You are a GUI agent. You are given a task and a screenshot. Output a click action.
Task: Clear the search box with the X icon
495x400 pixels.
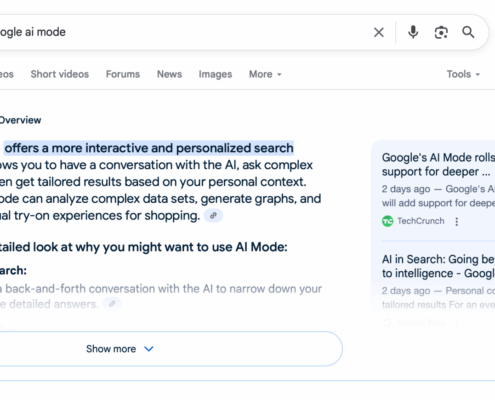pyautogui.click(x=379, y=32)
